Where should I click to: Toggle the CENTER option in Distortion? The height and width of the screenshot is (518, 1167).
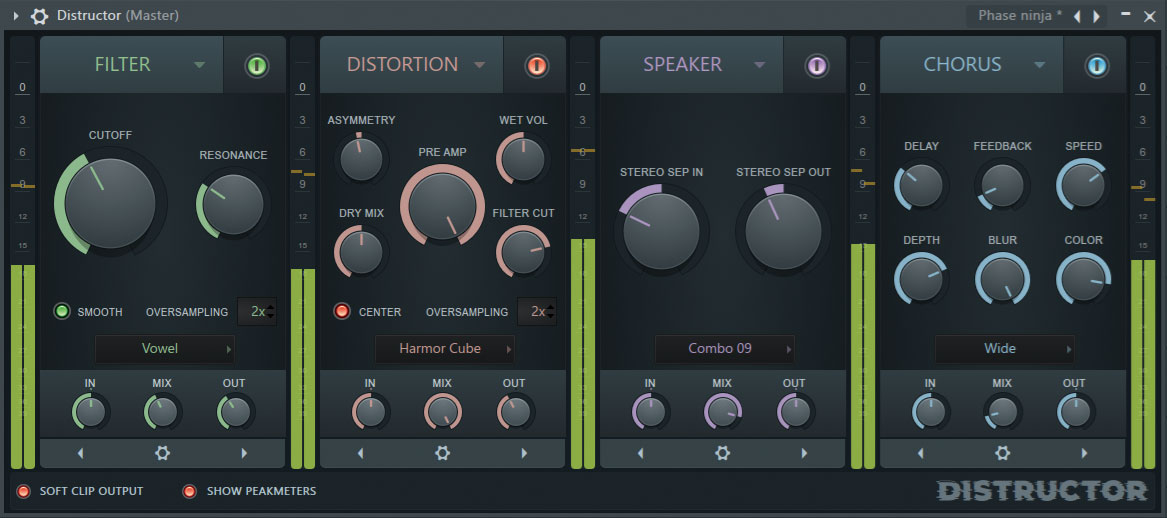(342, 311)
